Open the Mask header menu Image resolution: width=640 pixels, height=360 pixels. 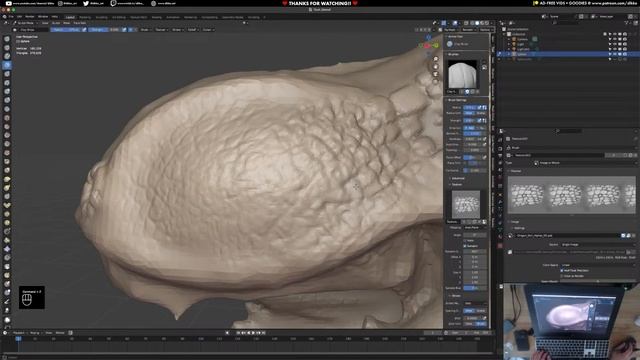tap(67, 23)
